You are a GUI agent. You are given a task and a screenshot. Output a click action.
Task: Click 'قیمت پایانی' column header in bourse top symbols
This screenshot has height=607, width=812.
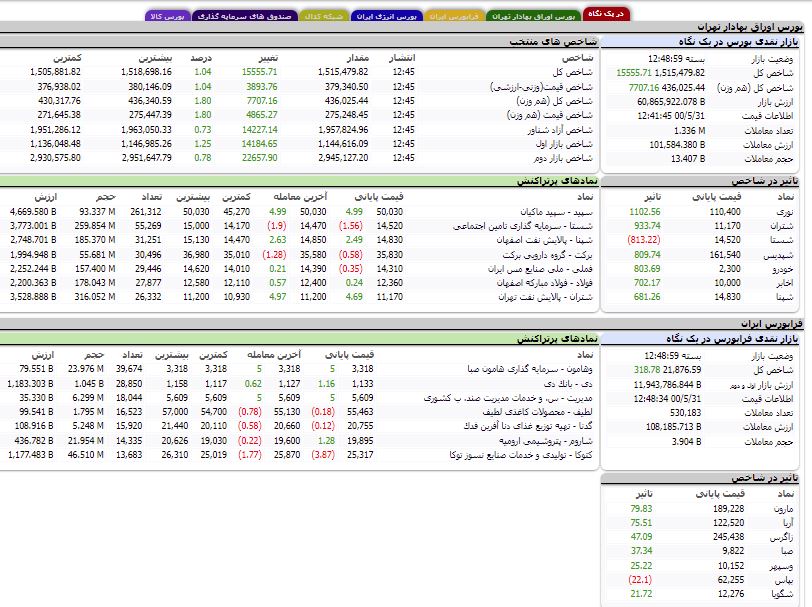379,197
